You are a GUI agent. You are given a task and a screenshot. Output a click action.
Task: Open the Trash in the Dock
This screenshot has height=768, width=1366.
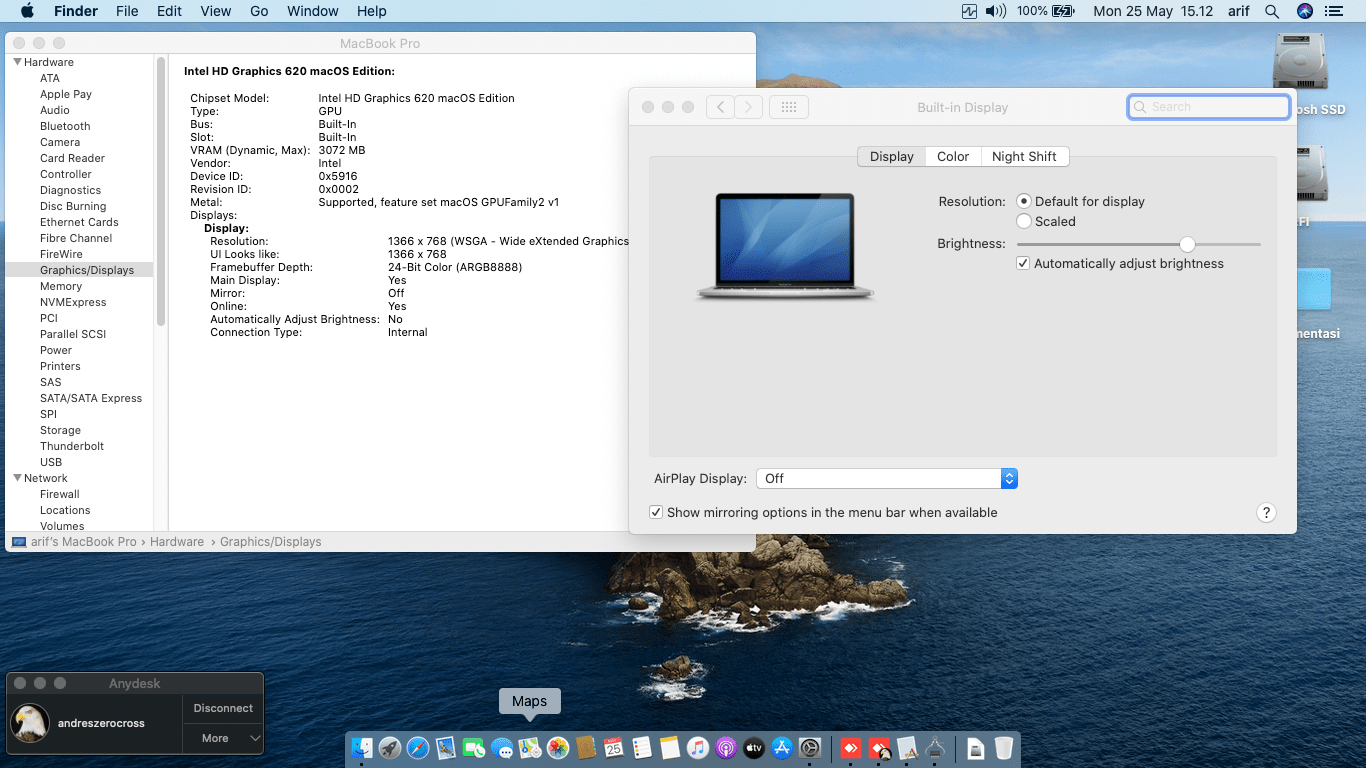tap(1003, 748)
